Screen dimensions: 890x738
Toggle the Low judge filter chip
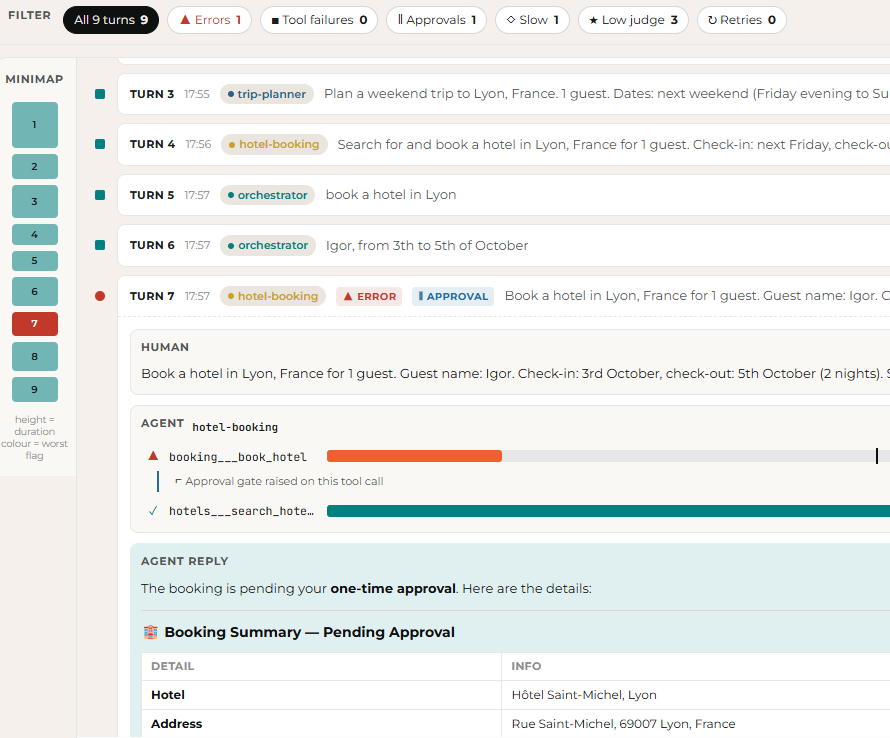tap(633, 20)
